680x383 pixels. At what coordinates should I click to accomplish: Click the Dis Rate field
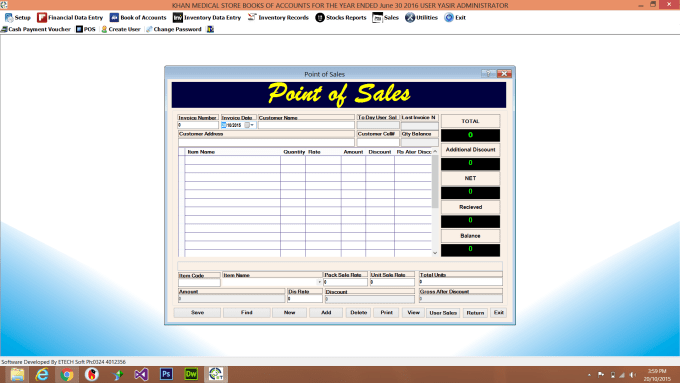pos(305,299)
